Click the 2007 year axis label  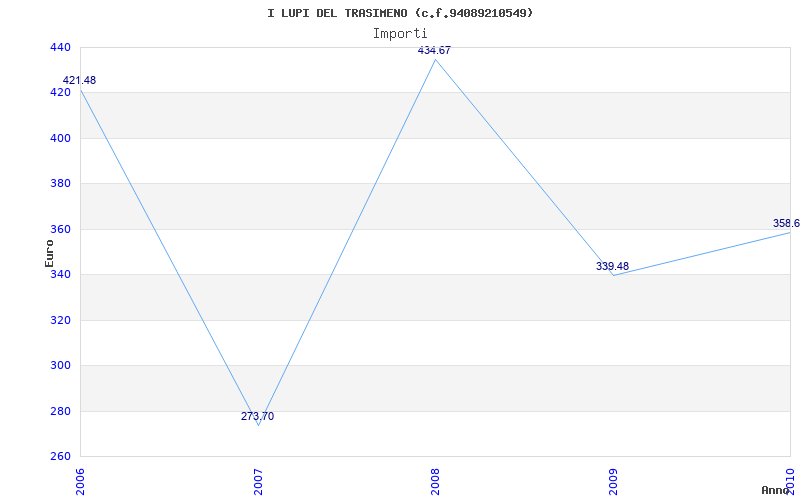point(258,482)
